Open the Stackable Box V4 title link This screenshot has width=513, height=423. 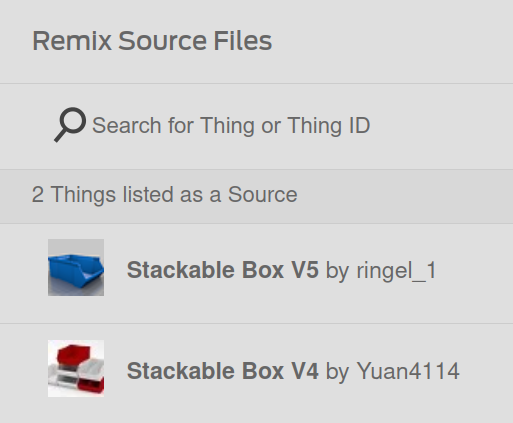click(223, 370)
